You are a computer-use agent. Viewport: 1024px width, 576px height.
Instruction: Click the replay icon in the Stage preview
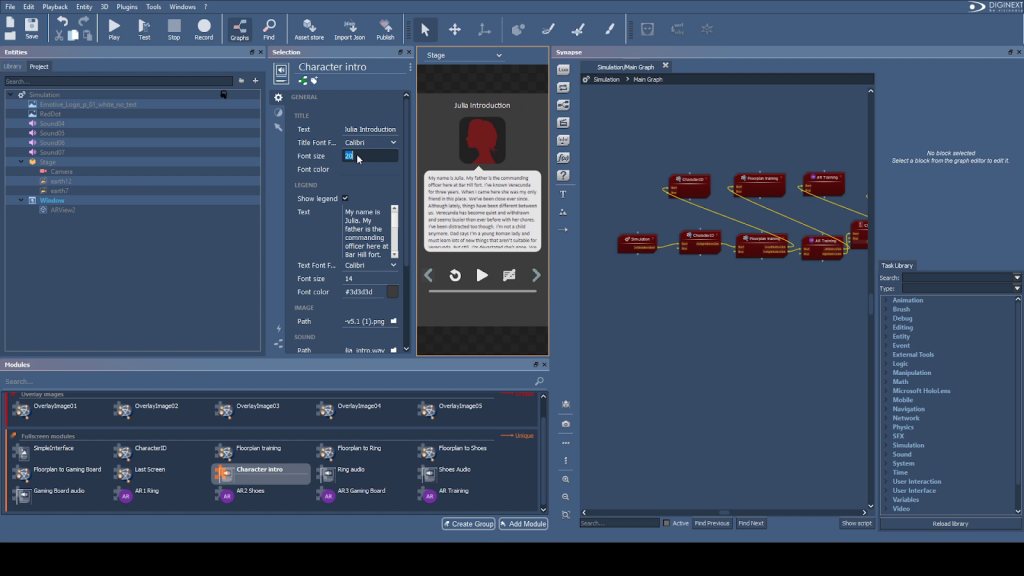point(455,275)
